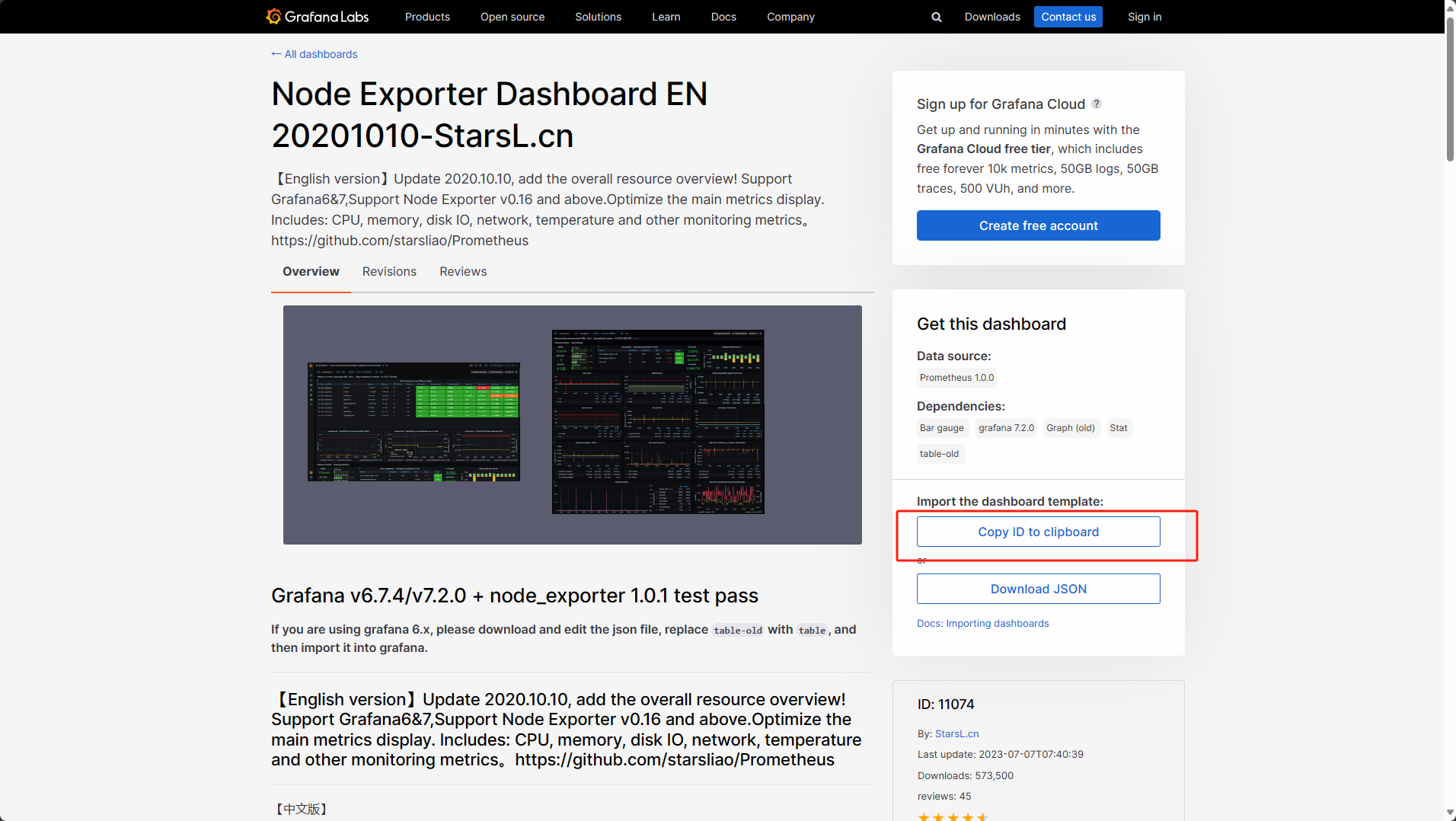
Task: Click the Contact us button
Action: (1068, 17)
